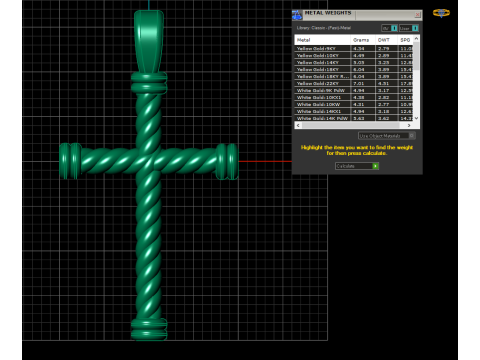Click the Library Classic Metal label
480x360 pixels.
[x=323, y=28]
